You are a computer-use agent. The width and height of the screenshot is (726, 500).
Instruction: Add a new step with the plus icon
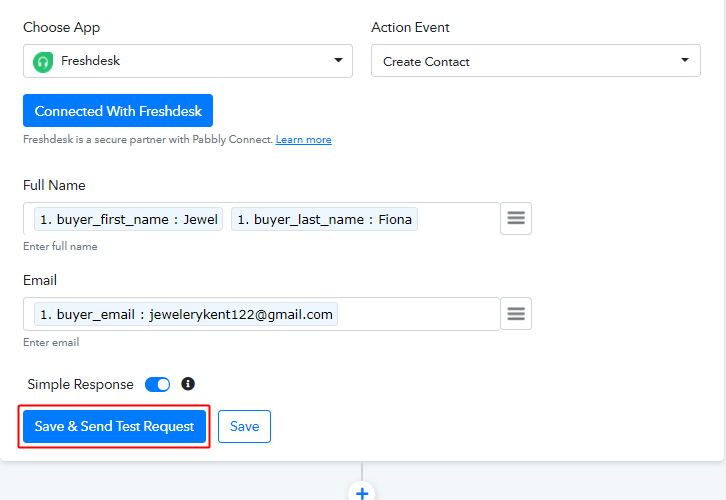[x=362, y=492]
